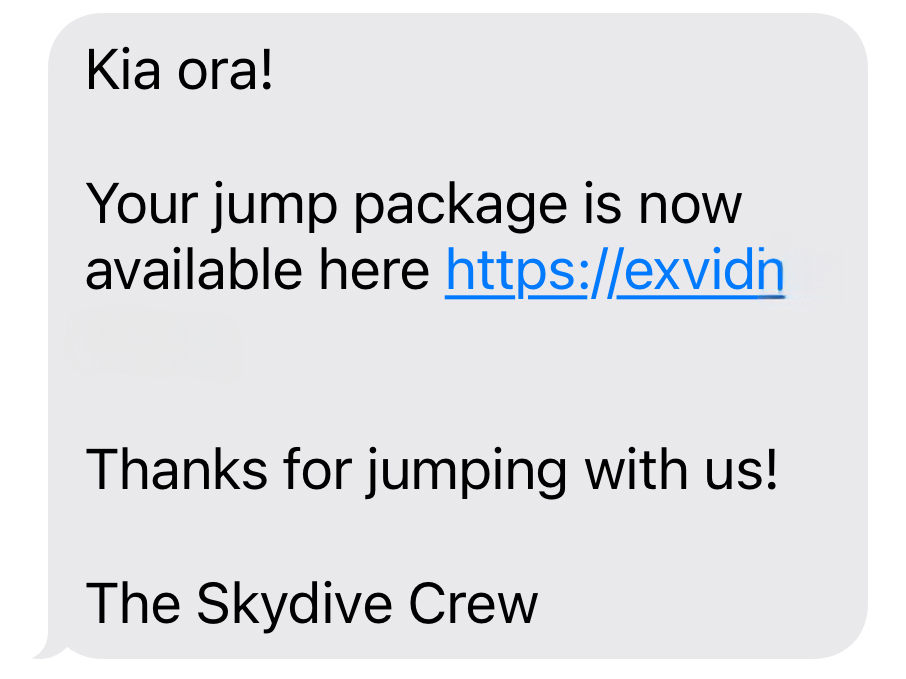Click the word 'Crew' in signature
This screenshot has height=679, width=906.
coord(473,603)
